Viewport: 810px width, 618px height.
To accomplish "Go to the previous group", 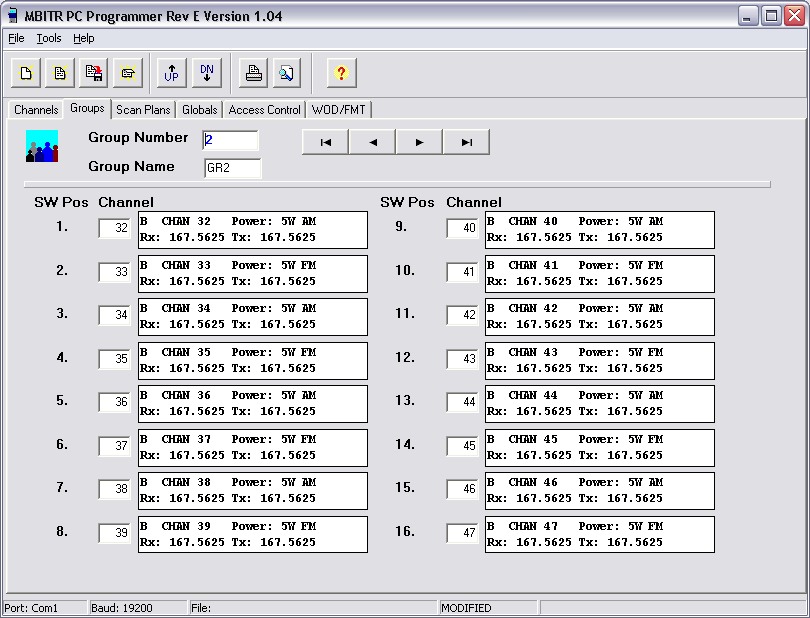I will [373, 142].
